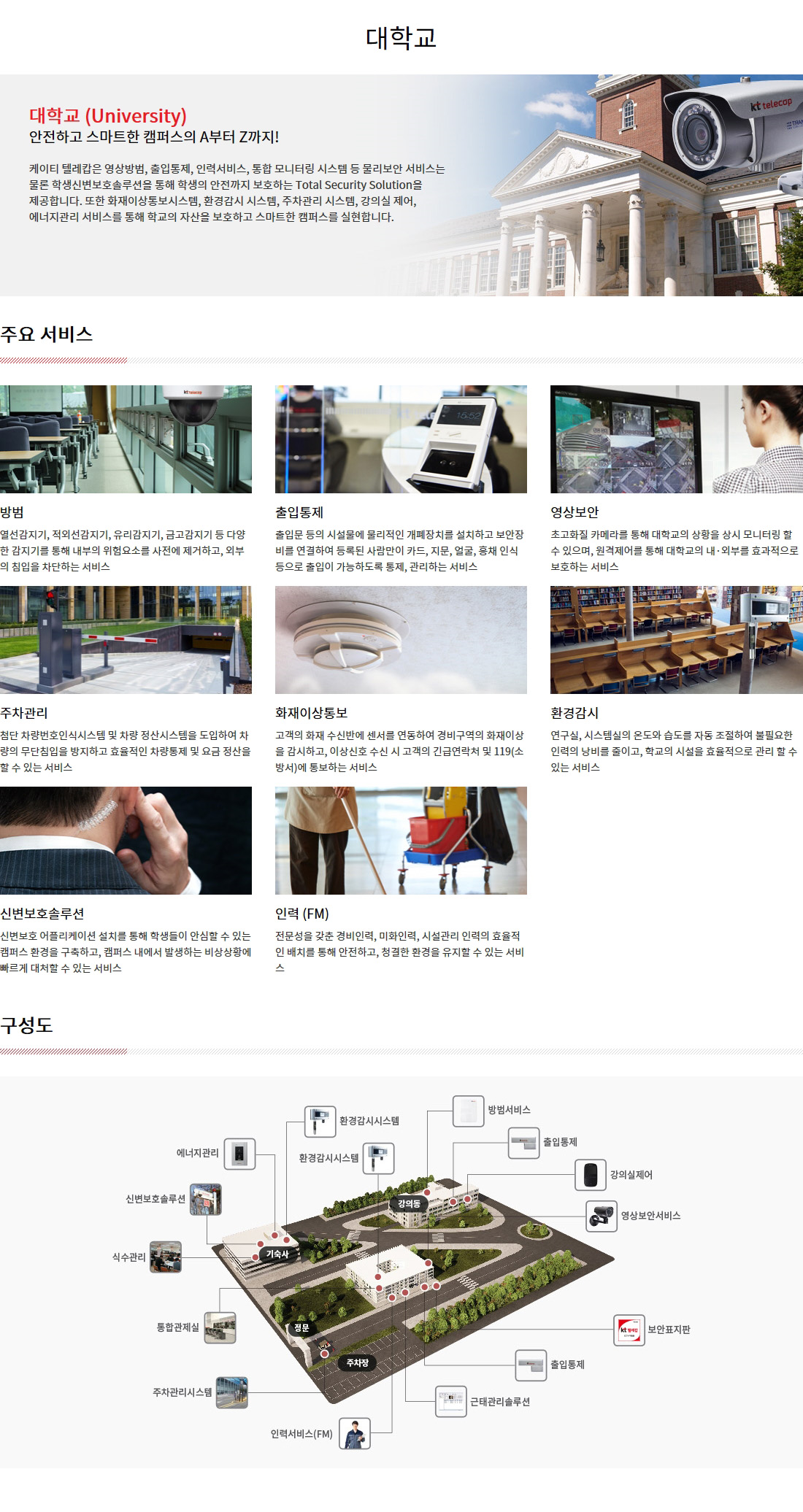
Task: Click the 인력서비스(FM) guard icon
Action: click(355, 1433)
